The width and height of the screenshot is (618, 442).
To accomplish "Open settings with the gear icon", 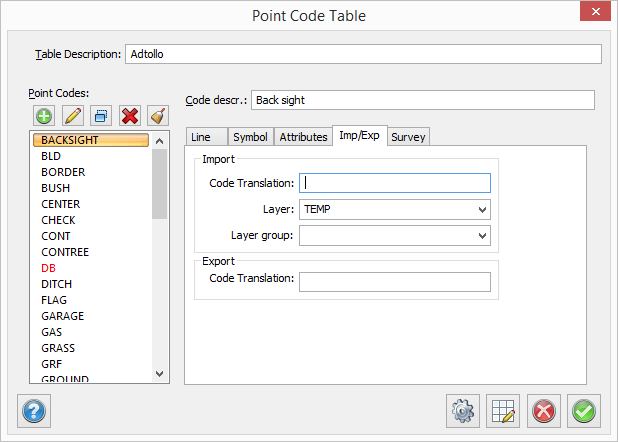I will (x=462, y=410).
